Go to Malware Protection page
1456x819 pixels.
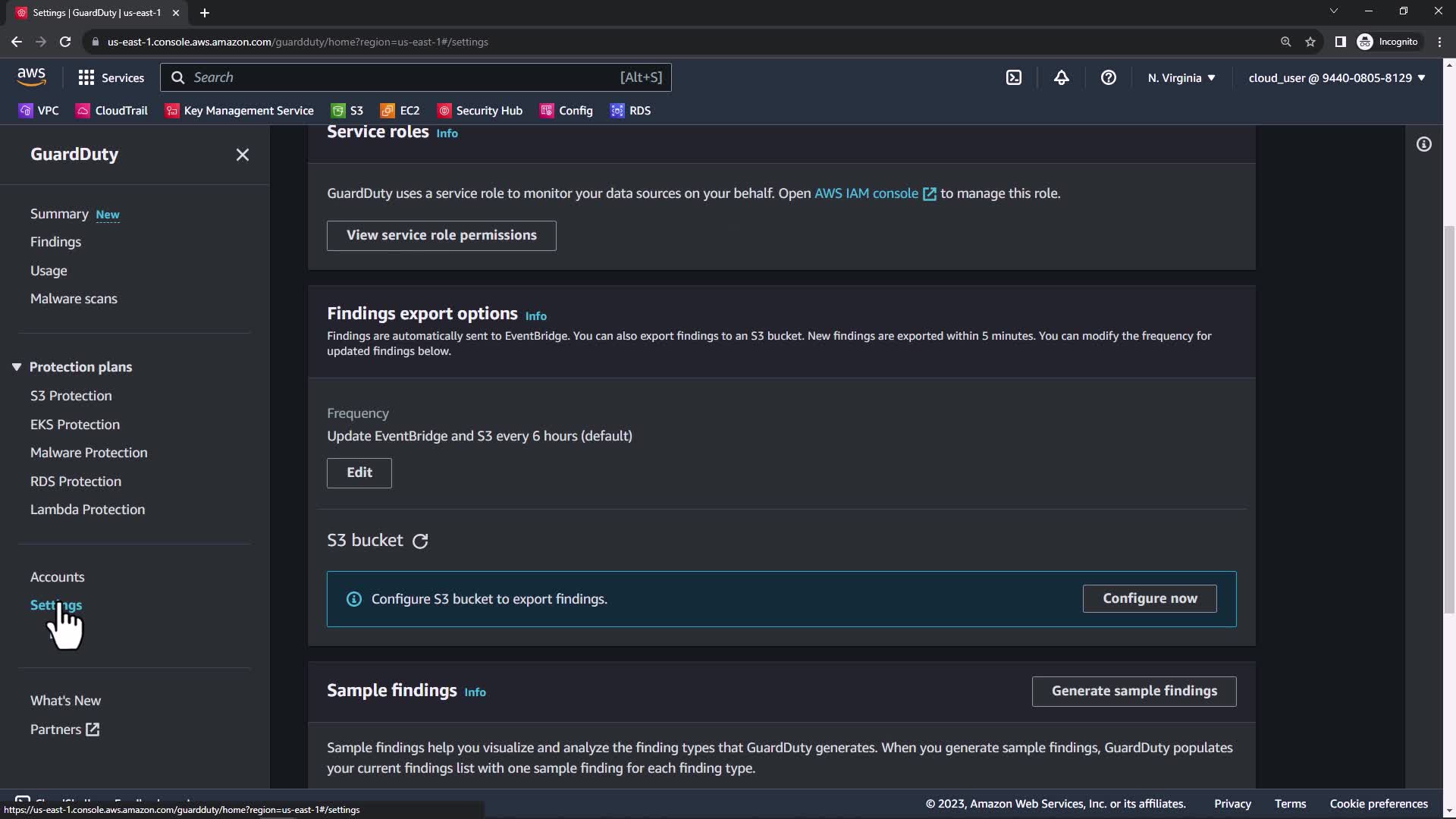click(89, 453)
